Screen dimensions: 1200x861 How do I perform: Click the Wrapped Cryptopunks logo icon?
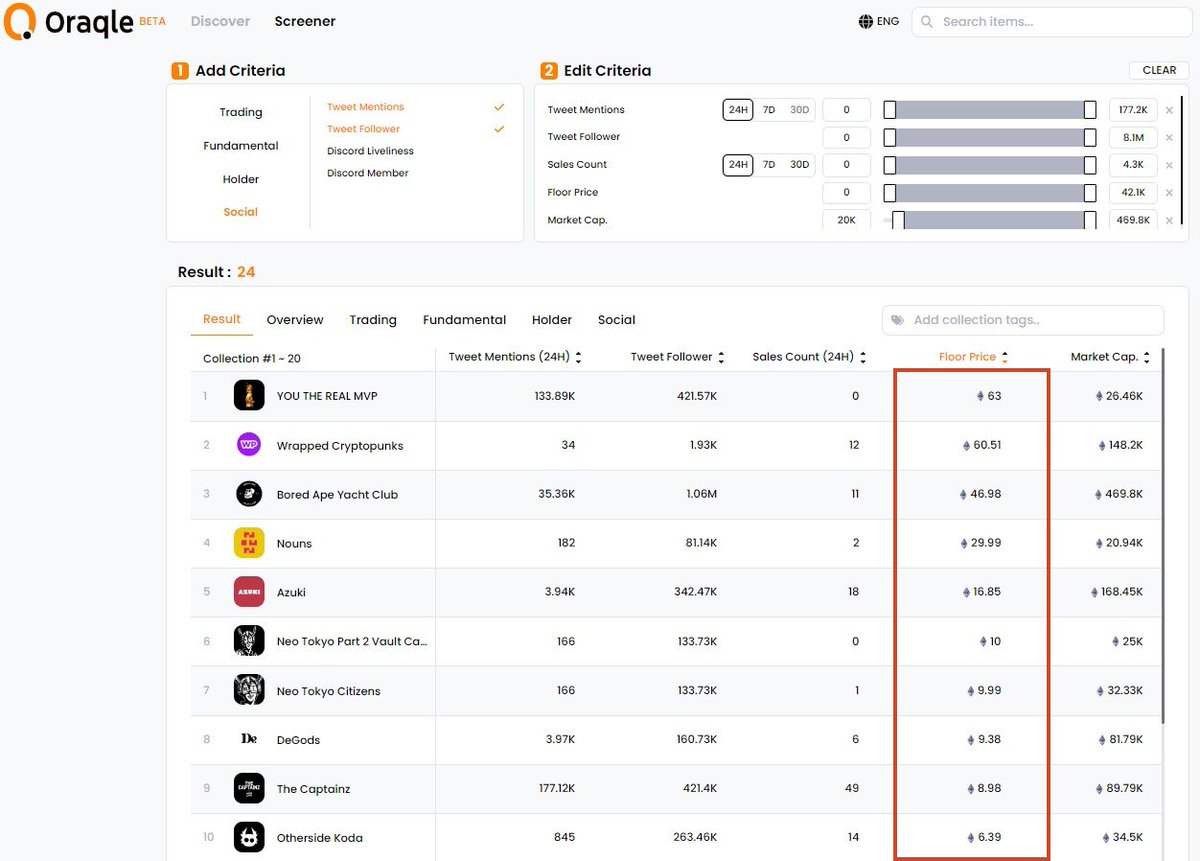tap(249, 445)
